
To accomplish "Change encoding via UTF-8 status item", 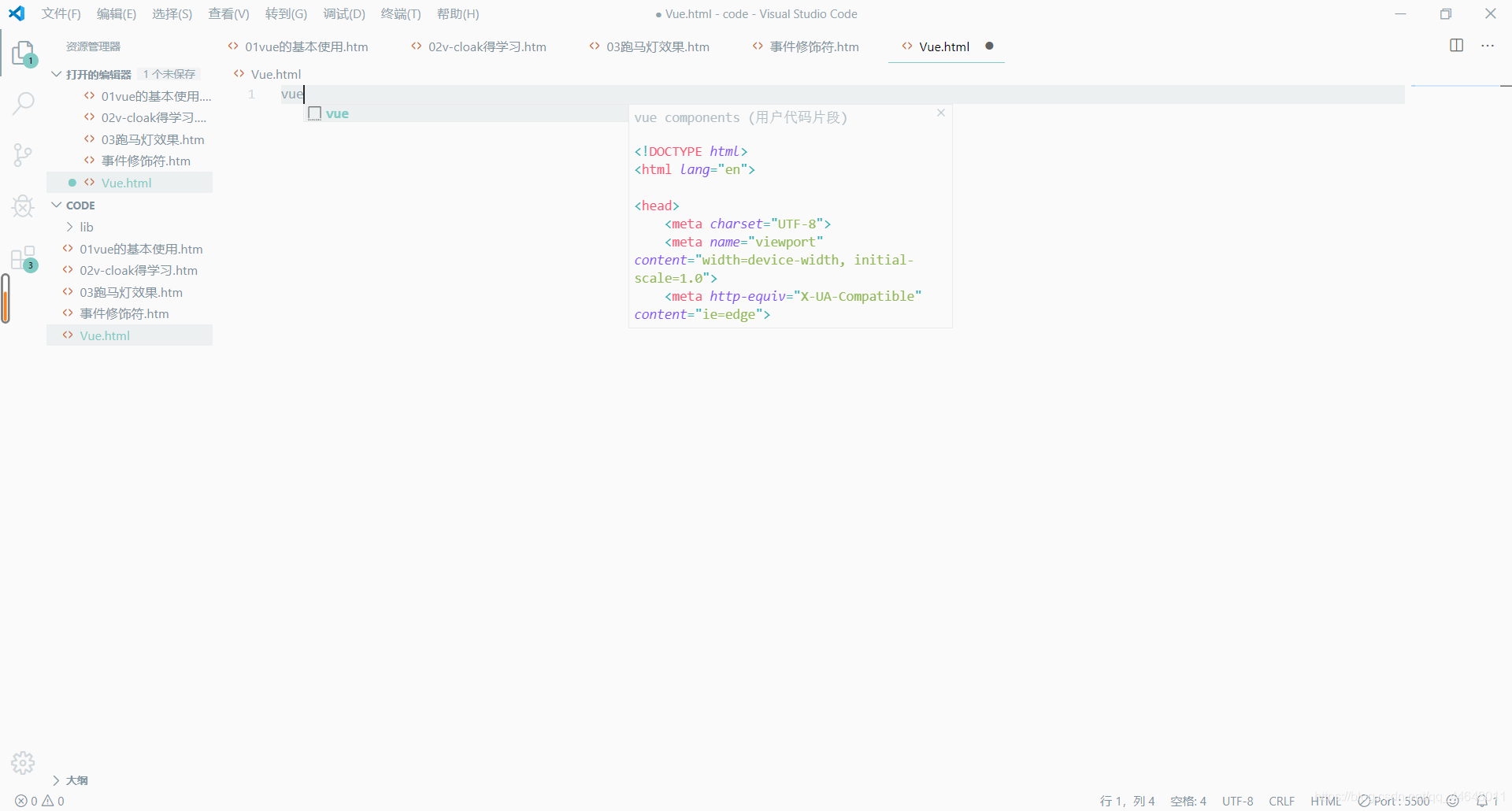I will click(x=1238, y=801).
